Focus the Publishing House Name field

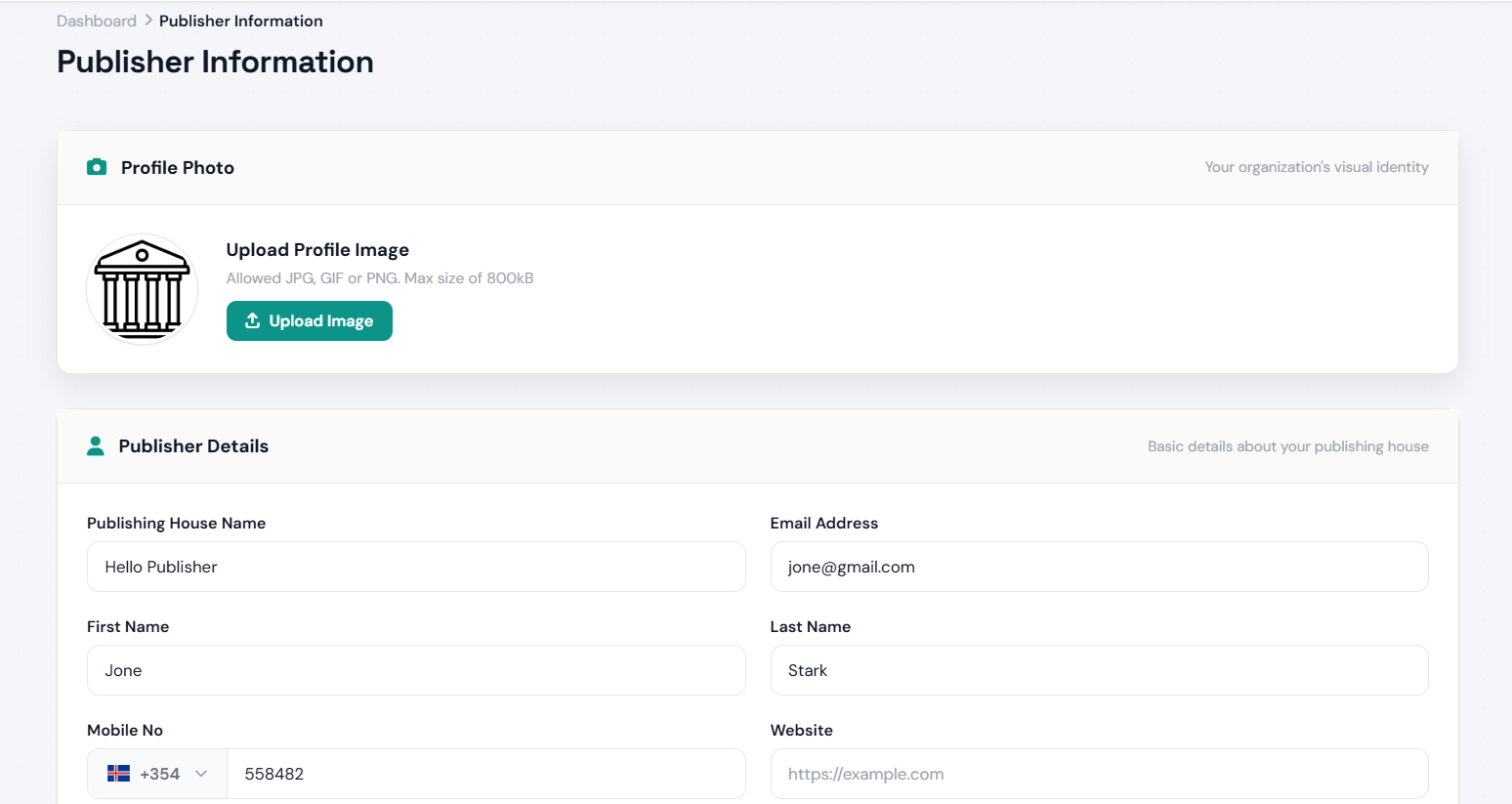pyautogui.click(x=416, y=567)
